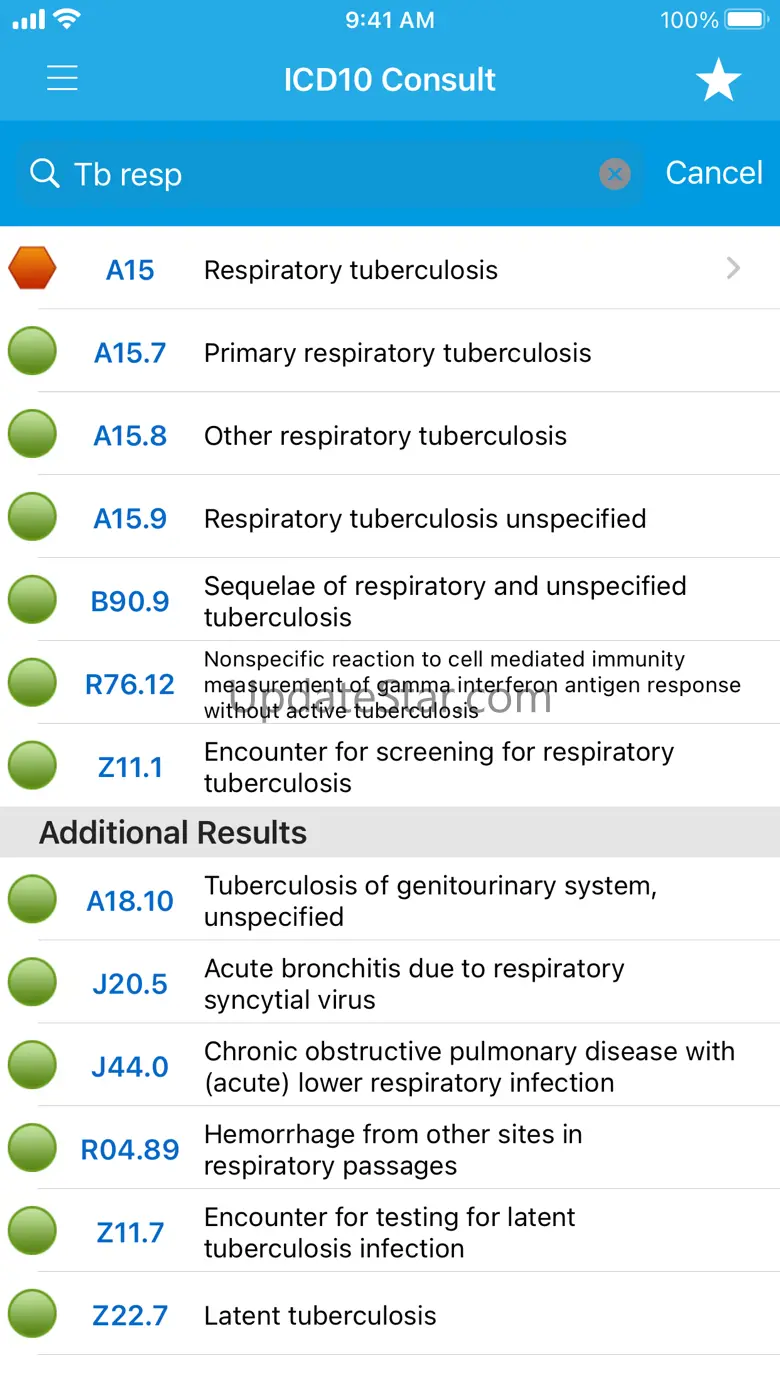780x1387 pixels.
Task: Open favorites with the star icon
Action: 718,80
